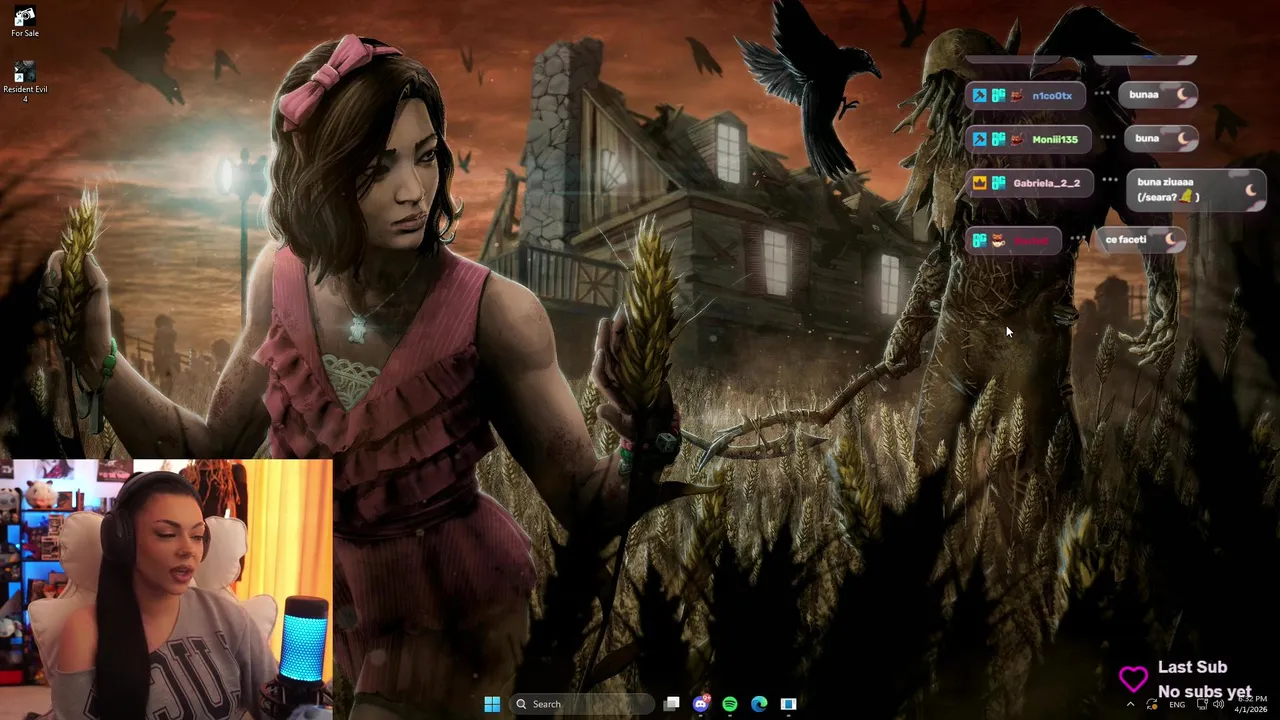Open the Windows Start menu

coord(492,704)
